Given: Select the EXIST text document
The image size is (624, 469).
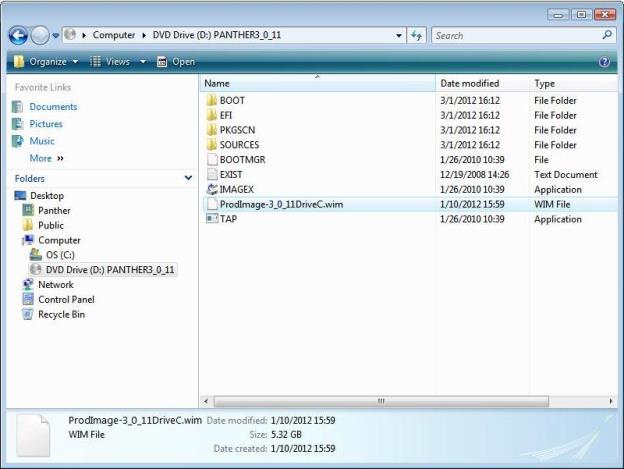Looking at the screenshot, I should point(231,174).
